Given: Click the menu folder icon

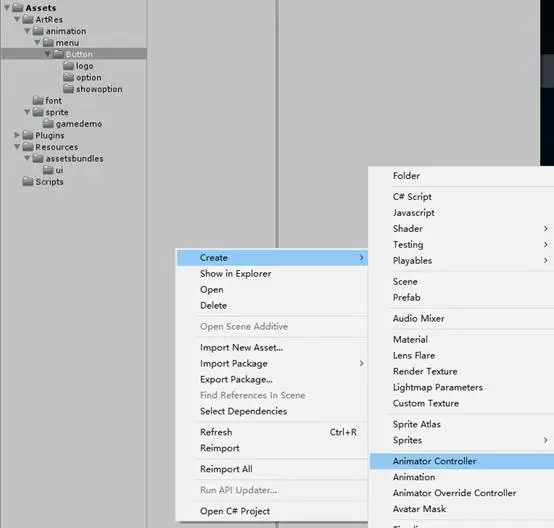Looking at the screenshot, I should [48, 42].
